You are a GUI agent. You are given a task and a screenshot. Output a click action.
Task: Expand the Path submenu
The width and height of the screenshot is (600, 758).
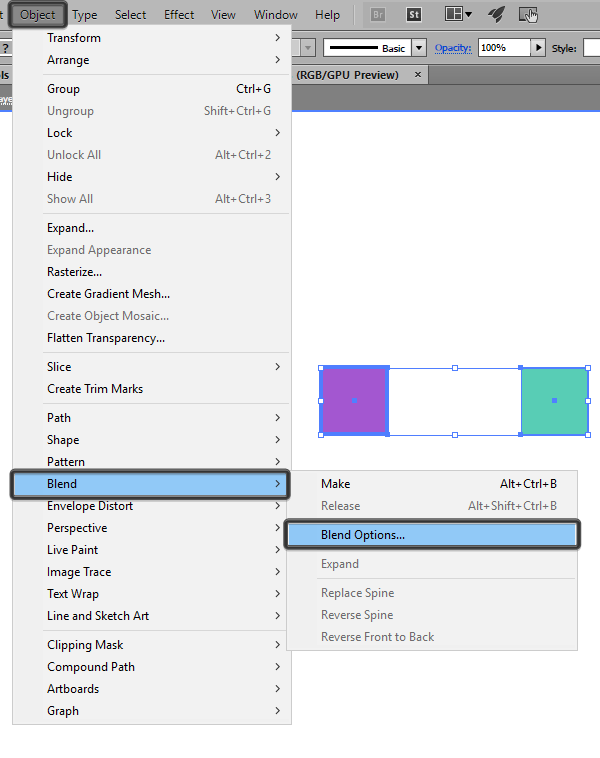pyautogui.click(x=152, y=418)
